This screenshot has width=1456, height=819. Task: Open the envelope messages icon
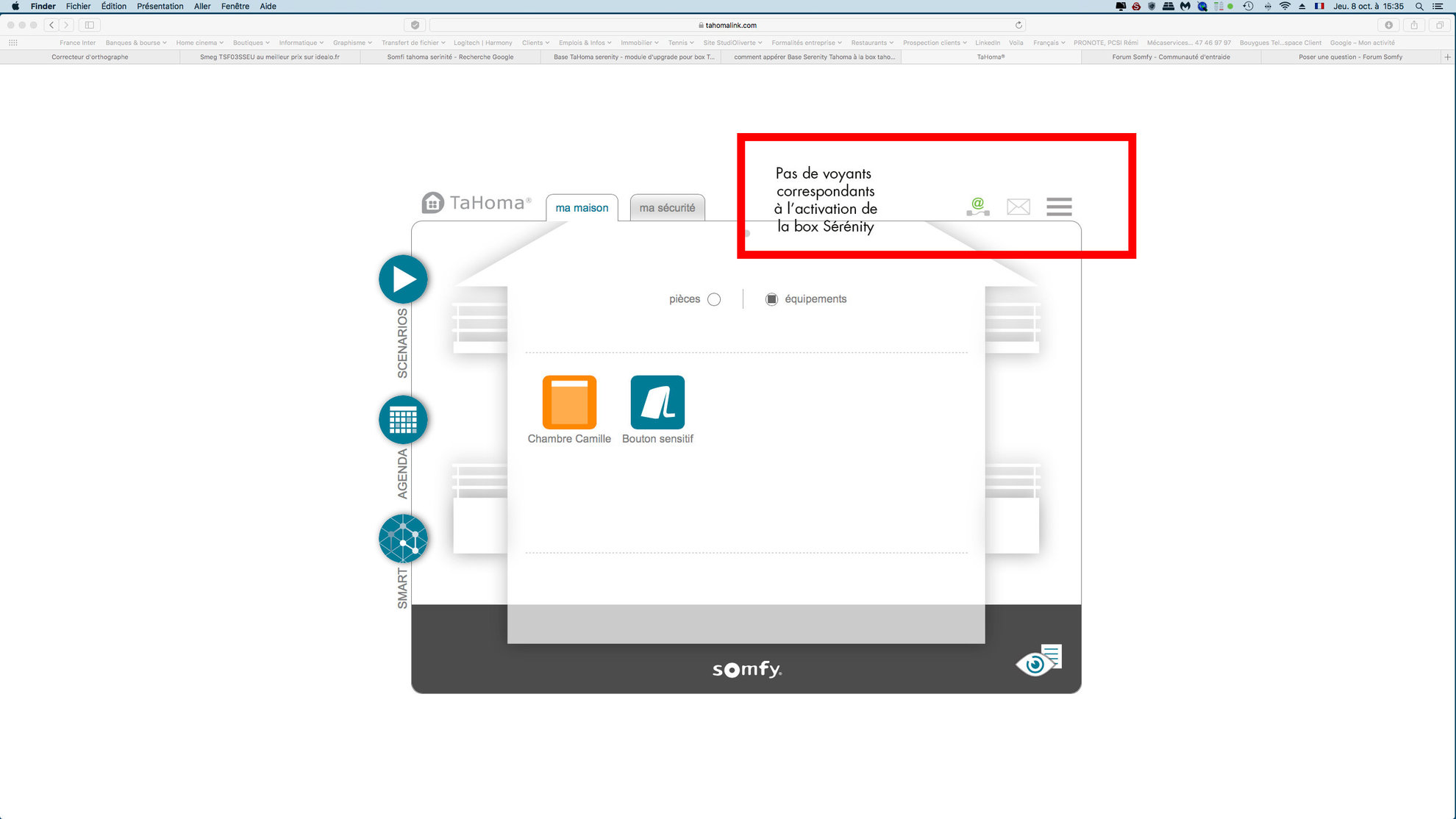1018,207
